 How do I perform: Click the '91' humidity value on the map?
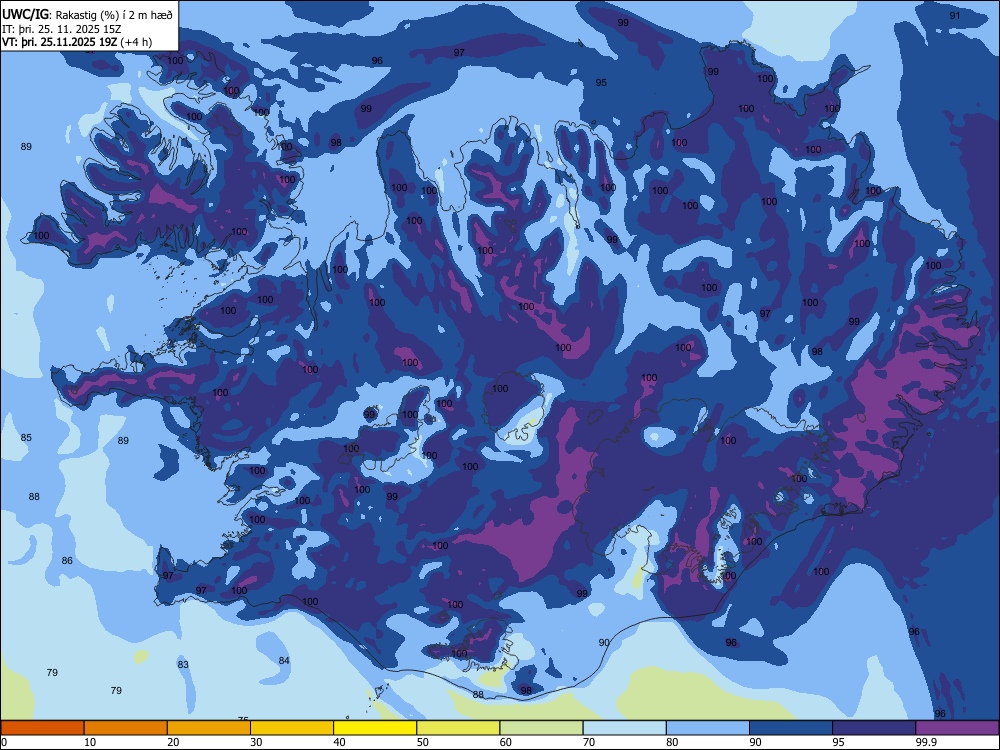click(955, 15)
